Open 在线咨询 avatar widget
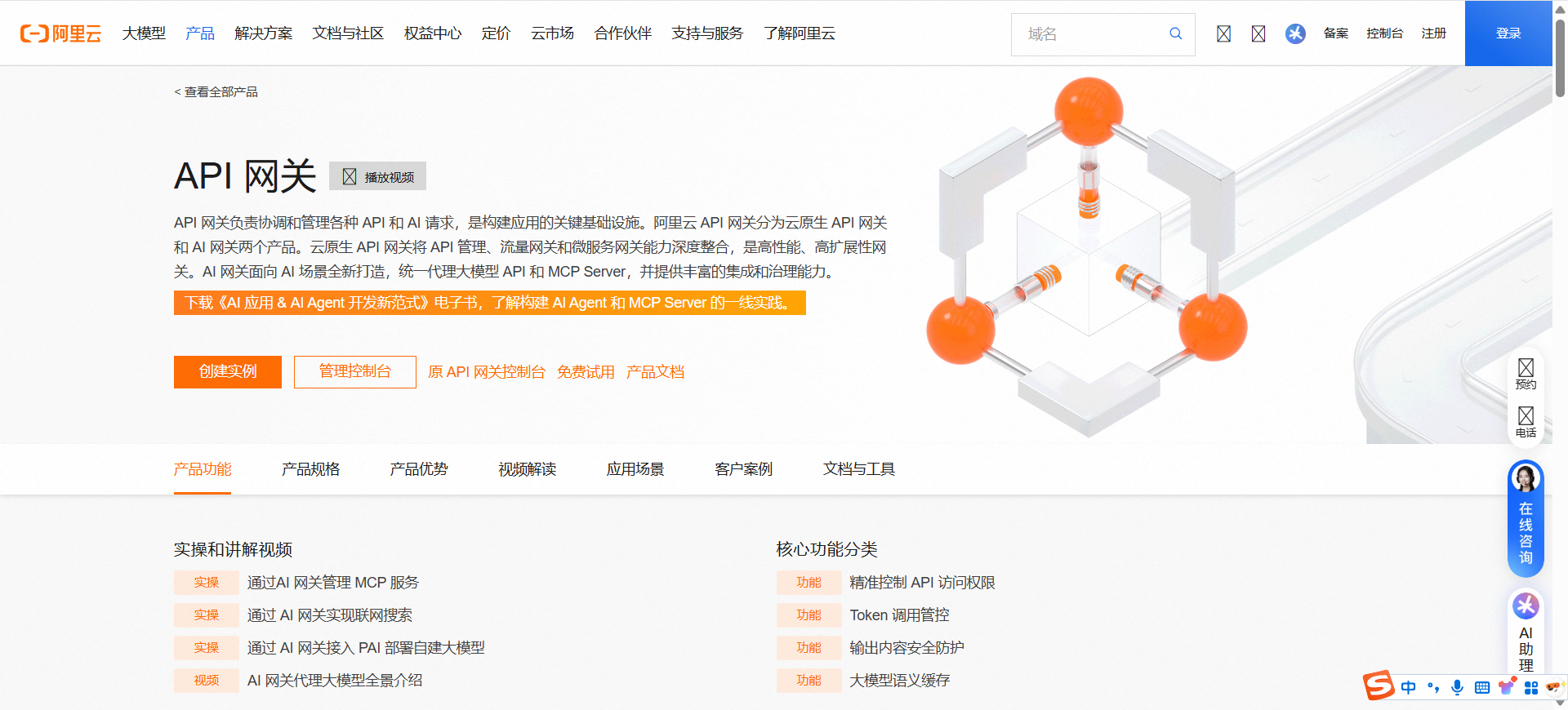Screen dimensions: 1568x710 coord(1526,517)
